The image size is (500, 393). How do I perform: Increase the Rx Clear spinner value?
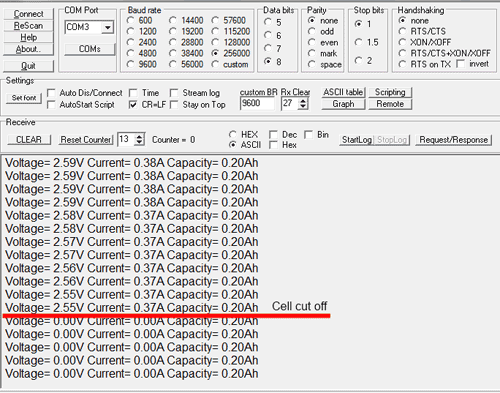(303, 101)
